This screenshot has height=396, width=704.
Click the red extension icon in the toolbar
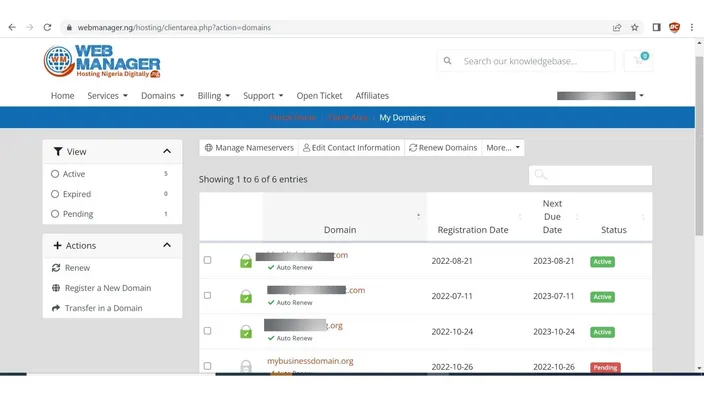point(674,27)
